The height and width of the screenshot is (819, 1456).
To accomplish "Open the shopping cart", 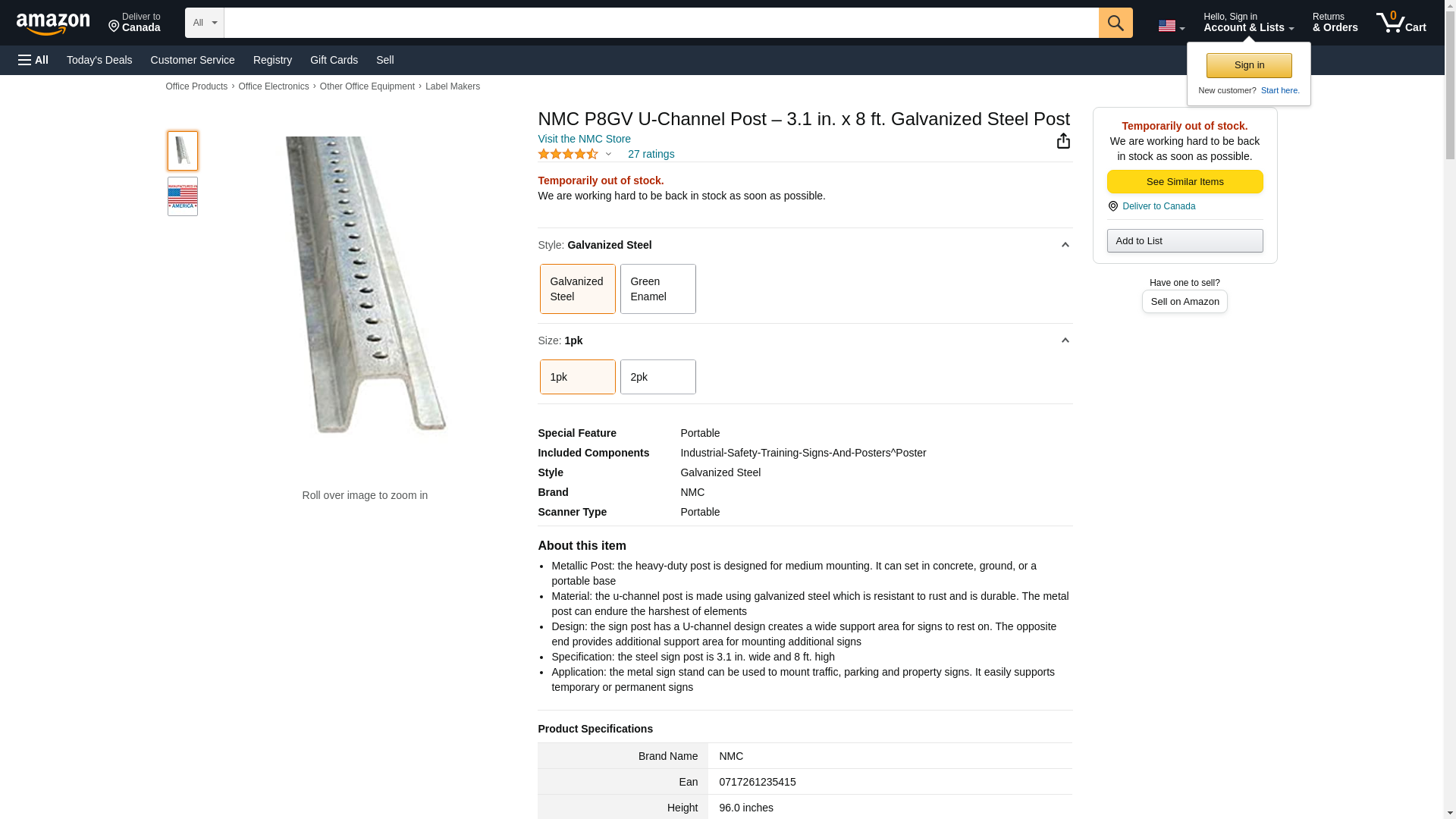I will (x=1401, y=23).
